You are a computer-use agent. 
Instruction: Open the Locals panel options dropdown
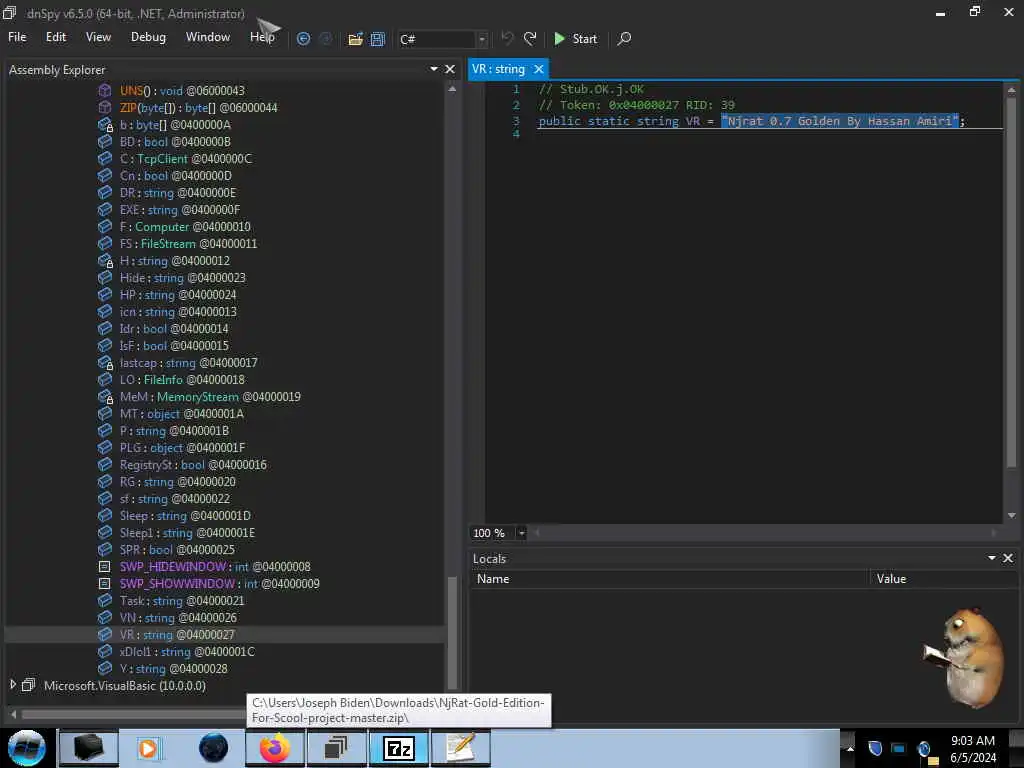(992, 558)
